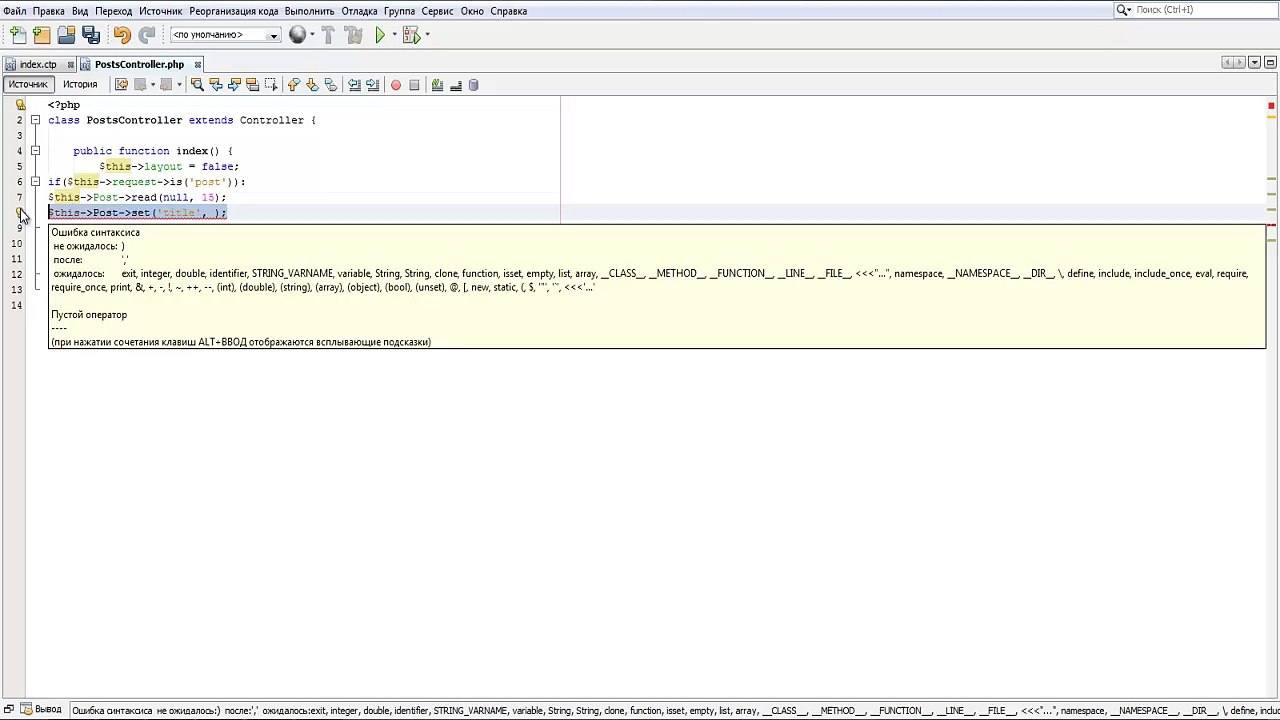
Task: Expand the Debug project dropdown arrow
Action: pos(427,35)
